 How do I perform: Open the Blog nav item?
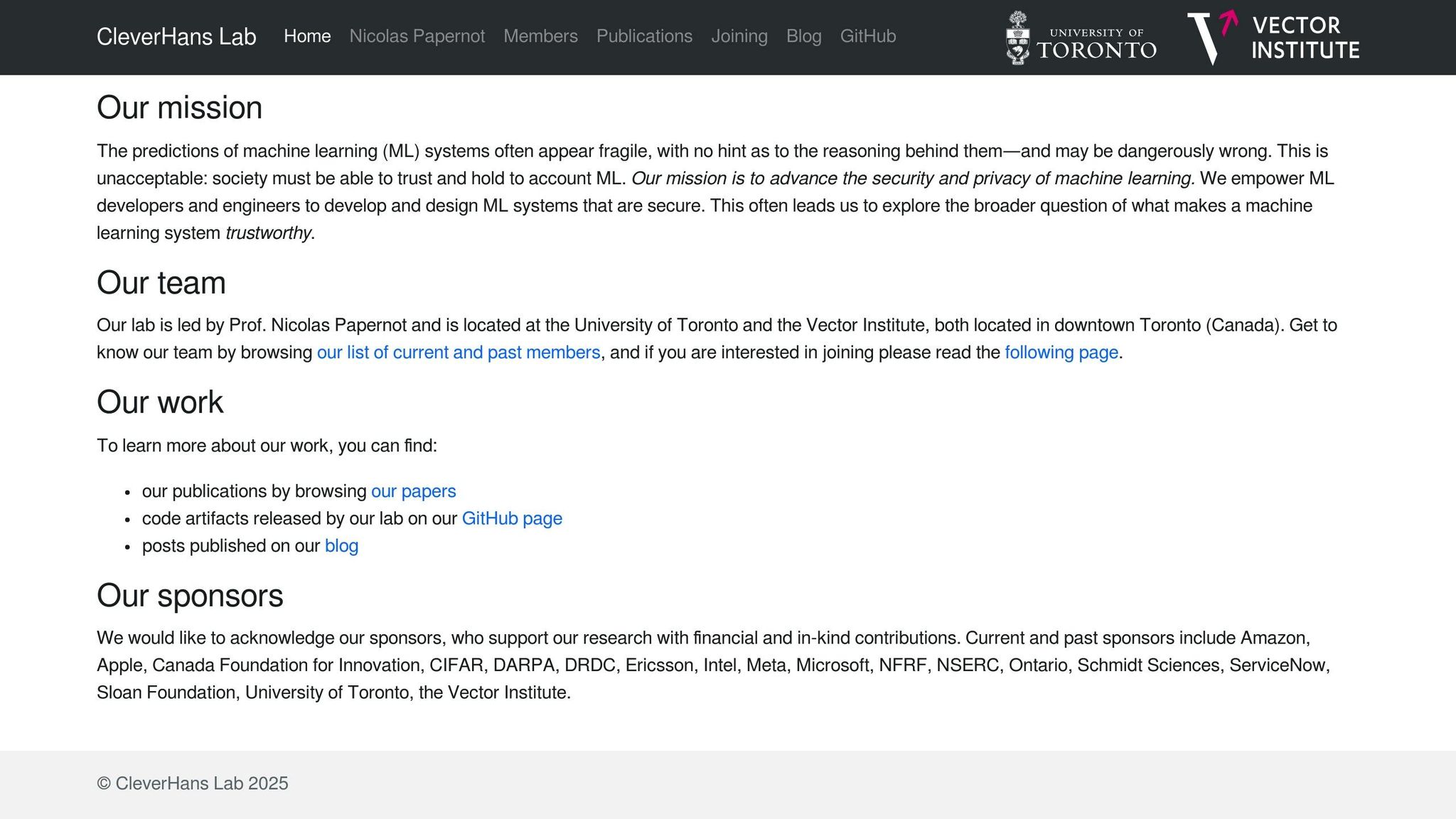point(804,36)
